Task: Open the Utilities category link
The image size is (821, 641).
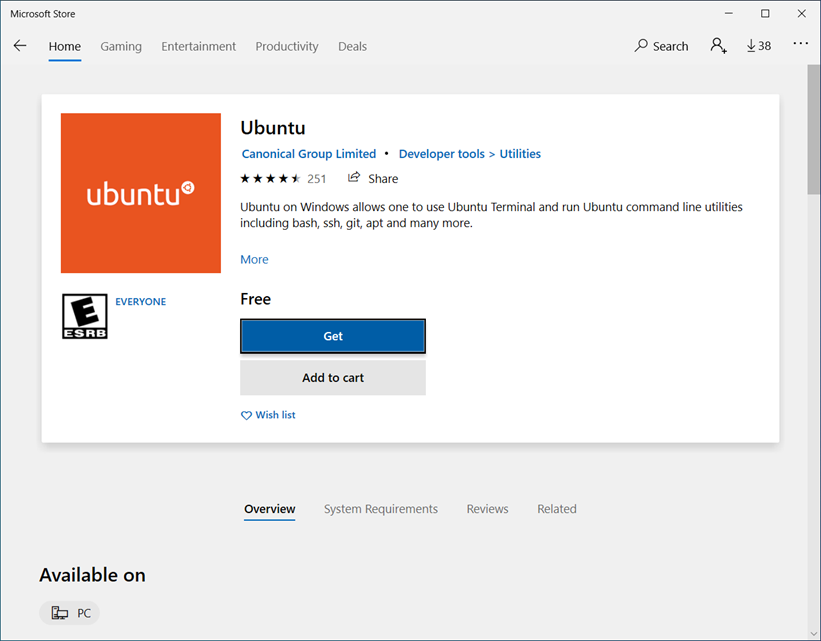Action: click(x=520, y=154)
